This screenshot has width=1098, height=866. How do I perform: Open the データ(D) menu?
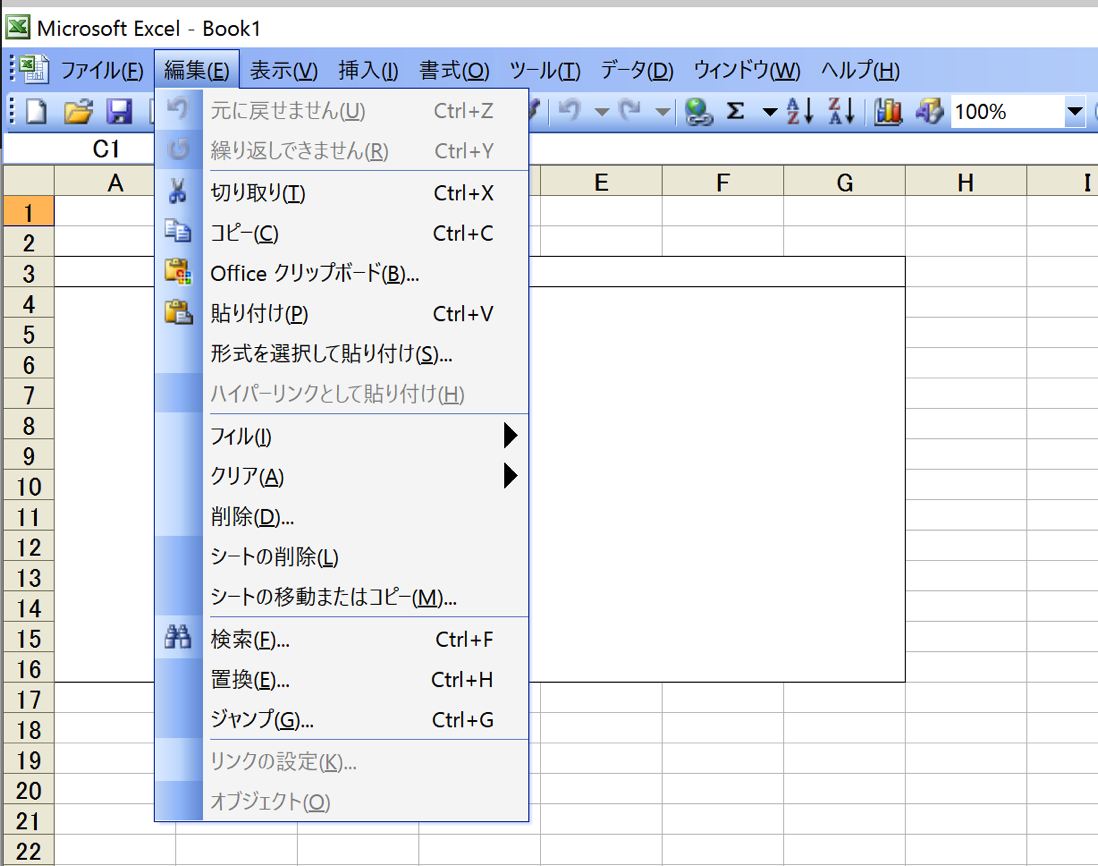coord(637,70)
